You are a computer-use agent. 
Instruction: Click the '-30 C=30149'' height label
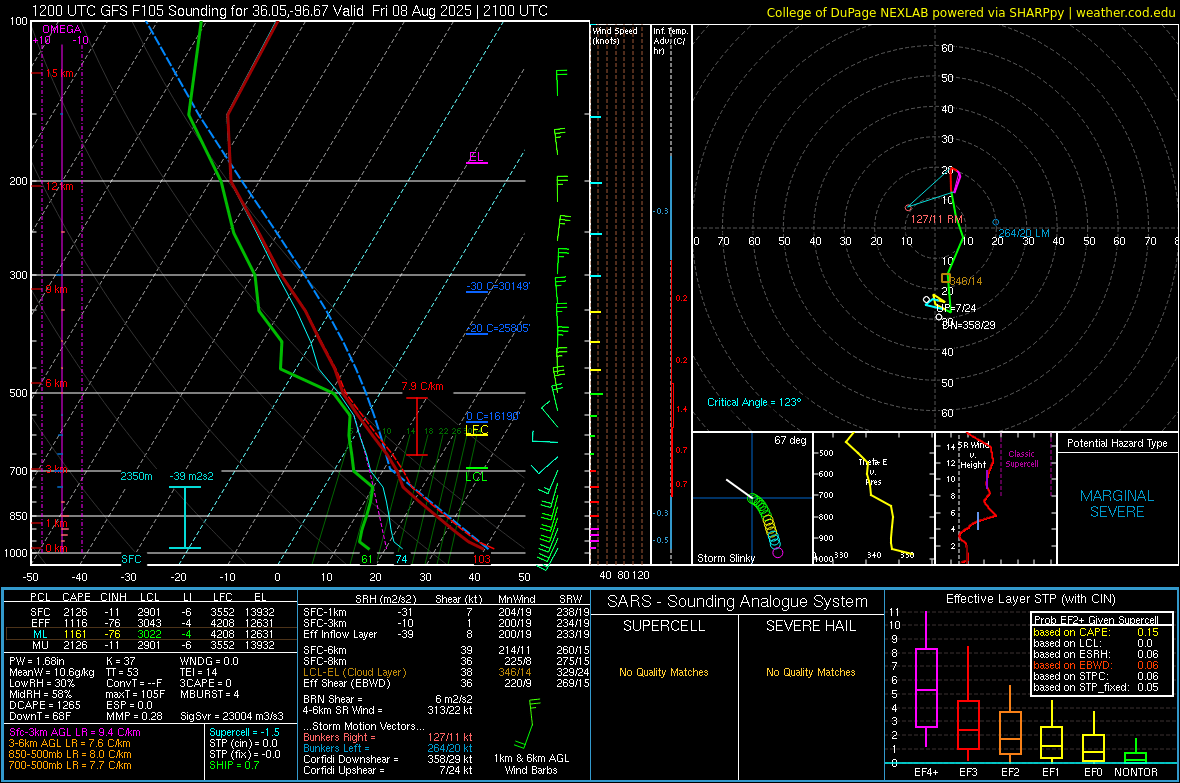click(498, 286)
